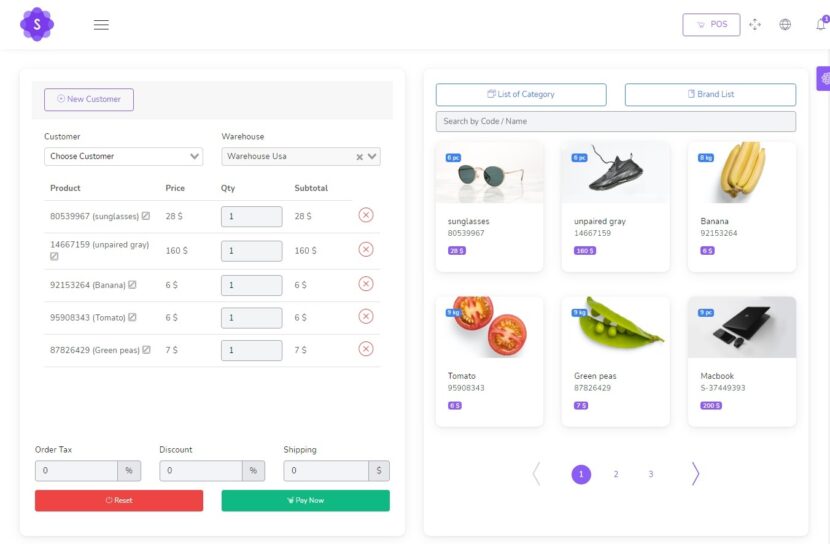Click the Tomato quantity field
Image resolution: width=830 pixels, height=544 pixels.
[251, 318]
